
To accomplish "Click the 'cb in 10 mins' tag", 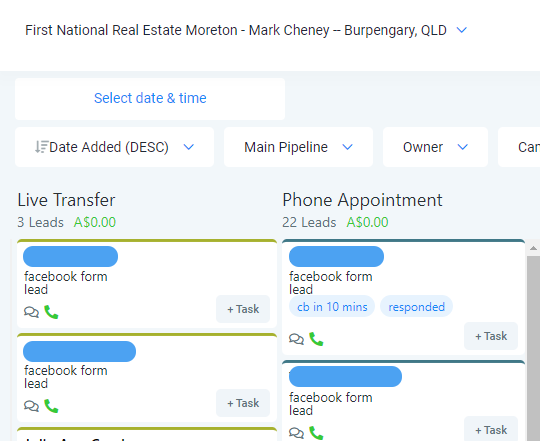I will pyautogui.click(x=332, y=306).
